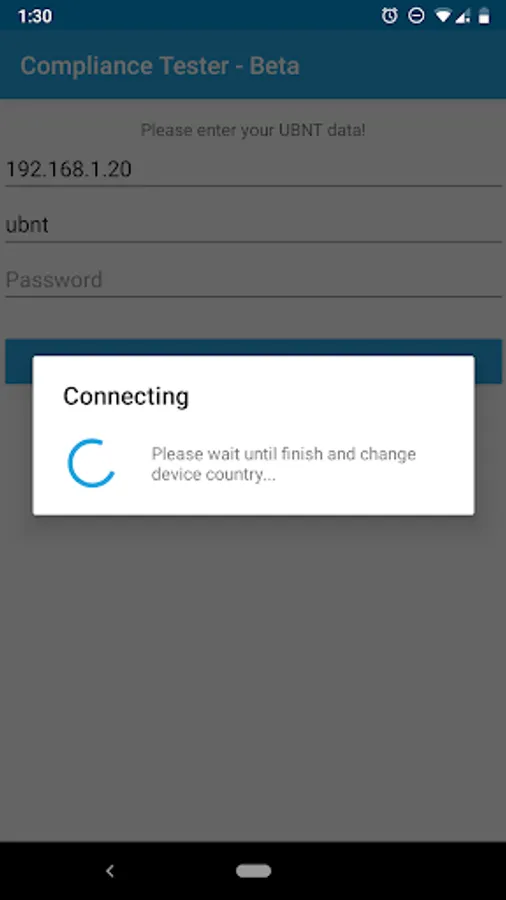This screenshot has height=900, width=506.
Task: Tap the do-not-disturb status icon
Action: coord(416,16)
